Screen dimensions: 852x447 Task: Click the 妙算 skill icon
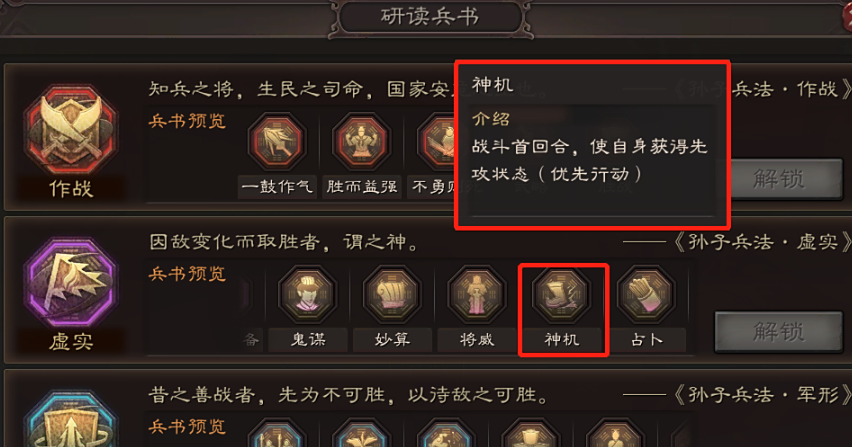click(392, 294)
